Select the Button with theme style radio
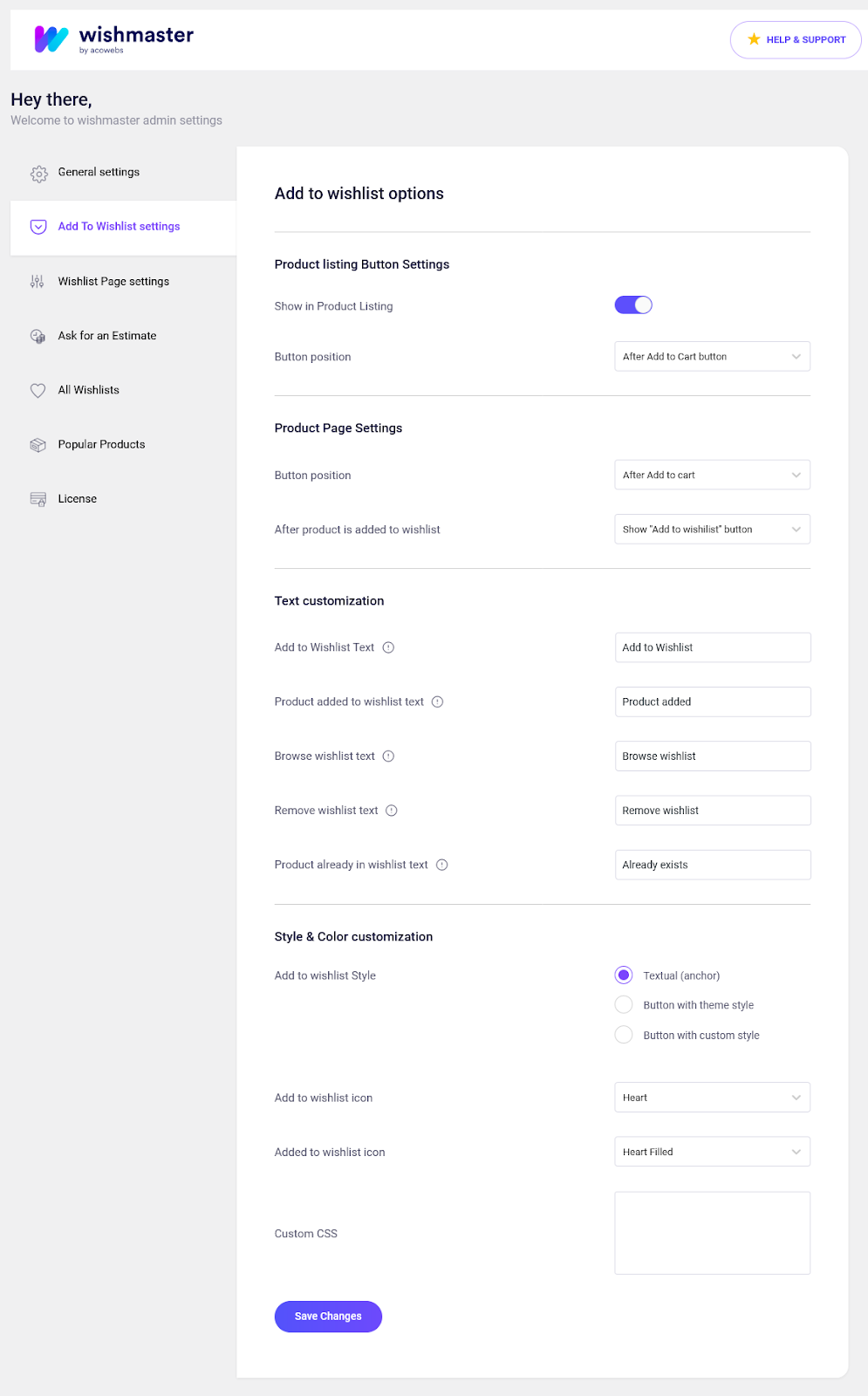 coord(624,1005)
